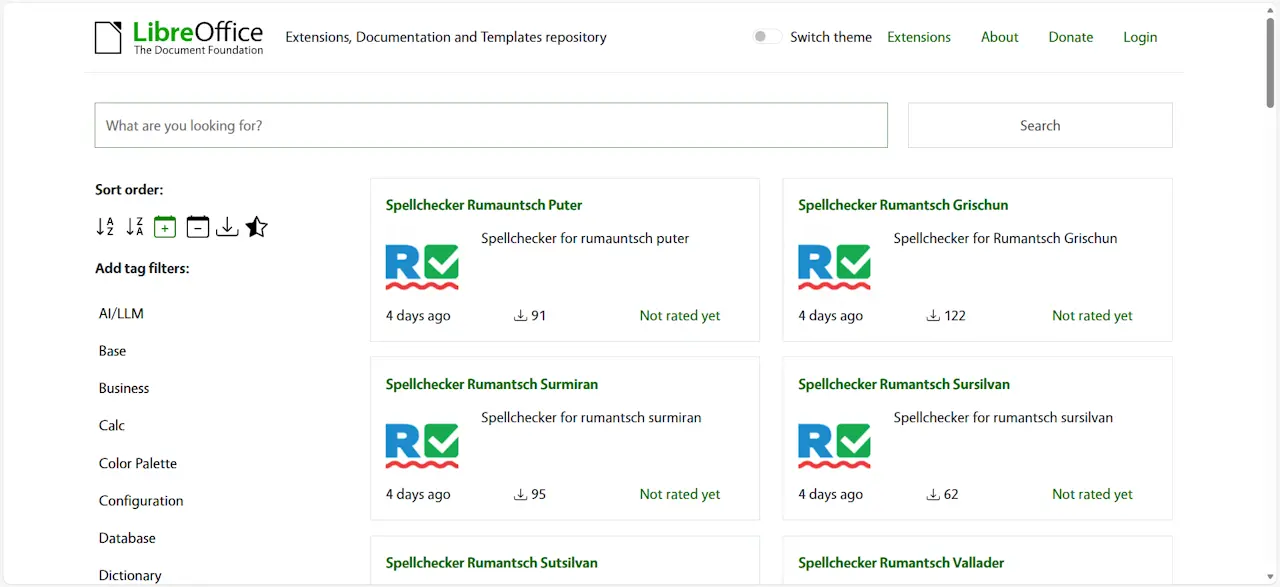This screenshot has height=587, width=1280.
Task: Sort extensions alphabetically A to Z
Action: click(x=105, y=227)
